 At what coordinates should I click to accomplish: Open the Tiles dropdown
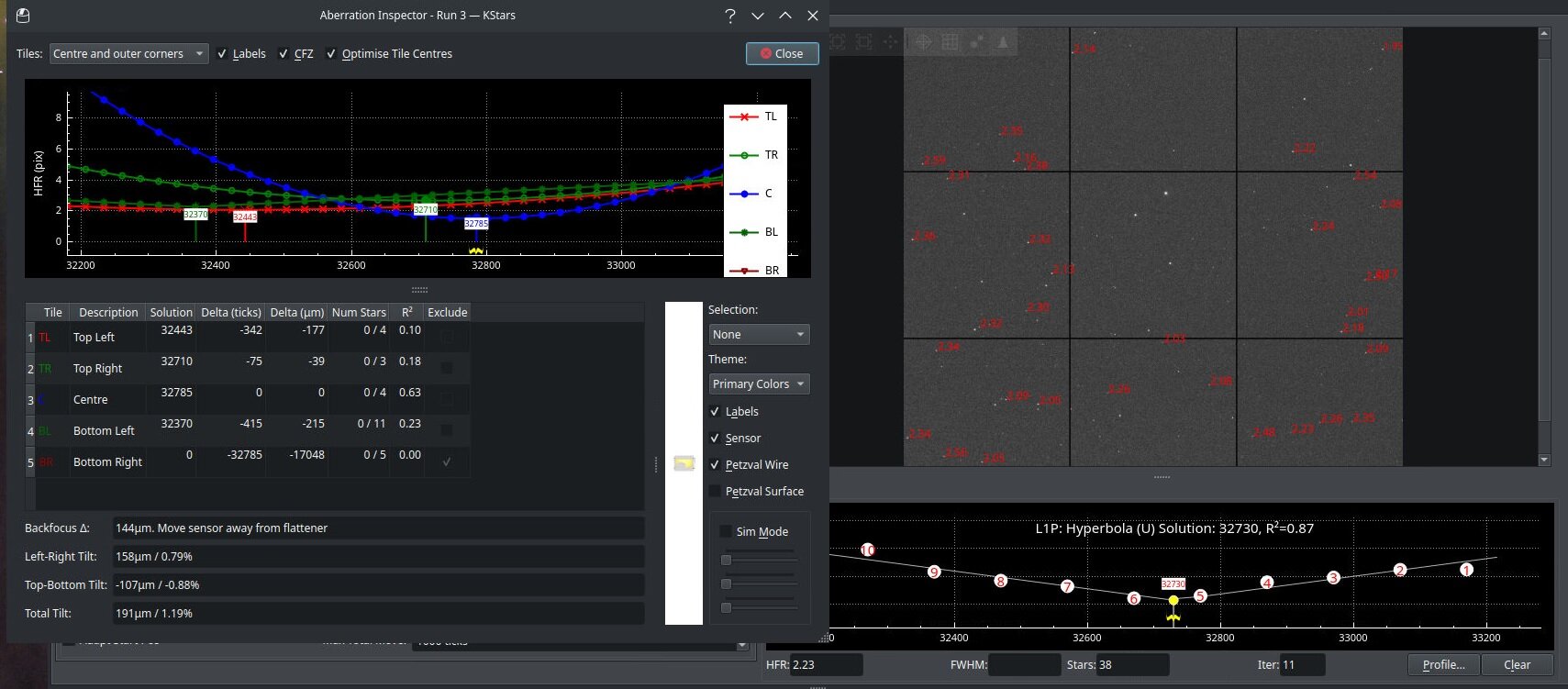[x=128, y=54]
